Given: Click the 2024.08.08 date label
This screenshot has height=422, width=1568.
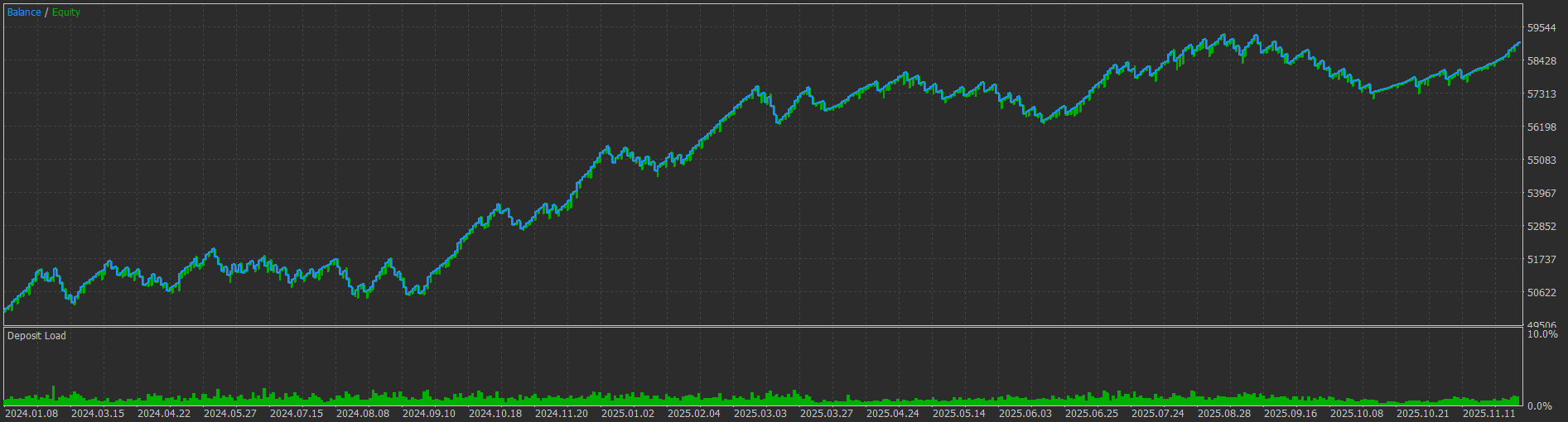Looking at the screenshot, I should point(363,414).
